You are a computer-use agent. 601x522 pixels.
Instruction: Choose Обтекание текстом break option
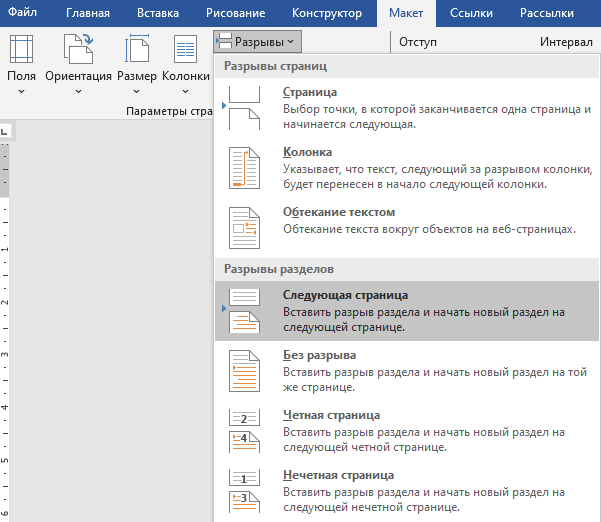click(x=407, y=228)
